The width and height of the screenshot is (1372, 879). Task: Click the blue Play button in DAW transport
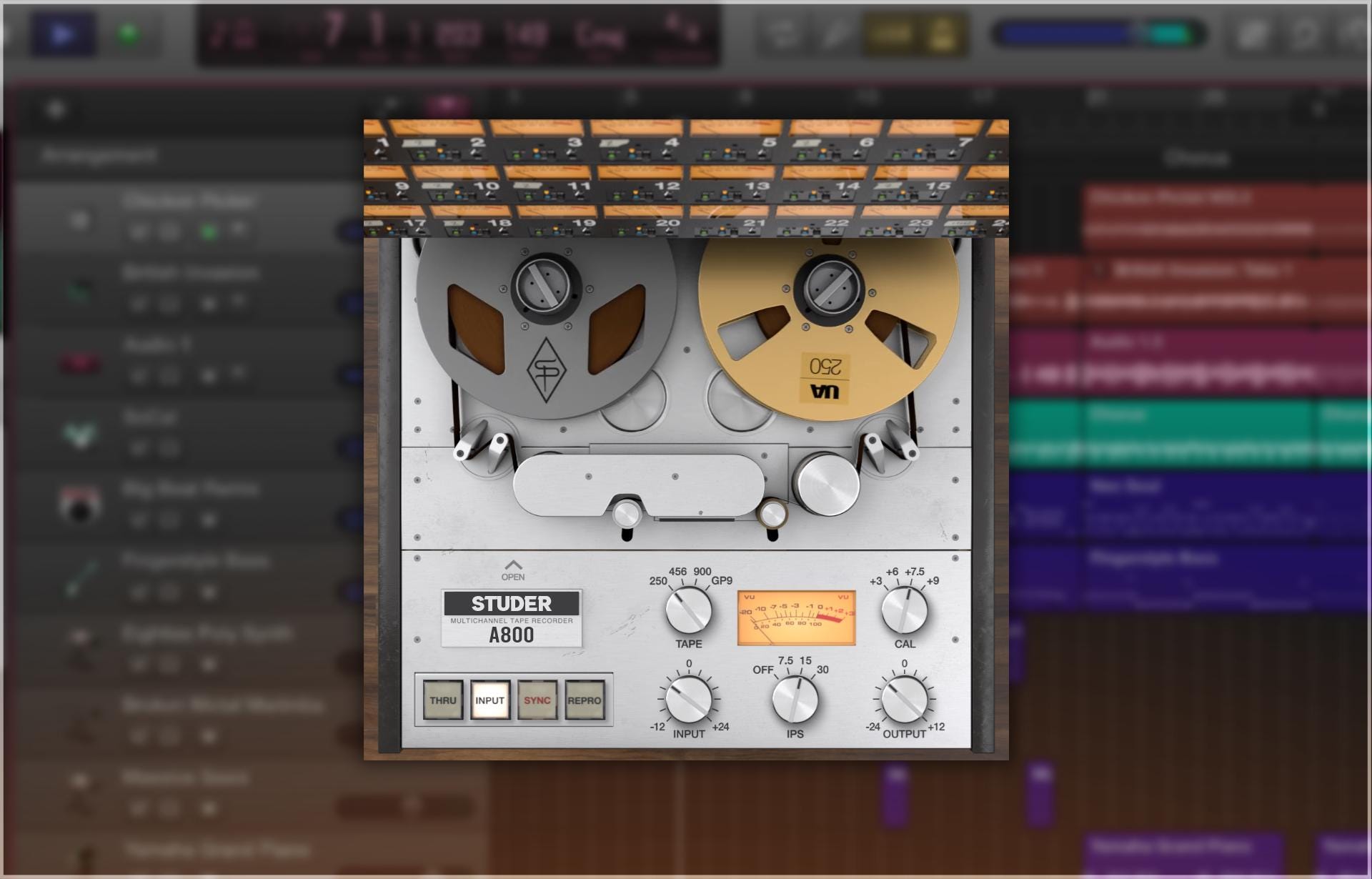coord(63,34)
